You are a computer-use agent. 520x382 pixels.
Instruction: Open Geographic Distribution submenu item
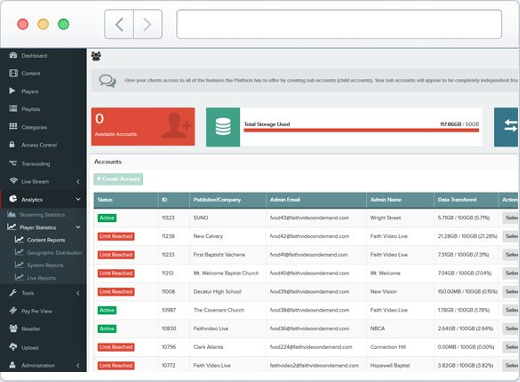(55, 253)
